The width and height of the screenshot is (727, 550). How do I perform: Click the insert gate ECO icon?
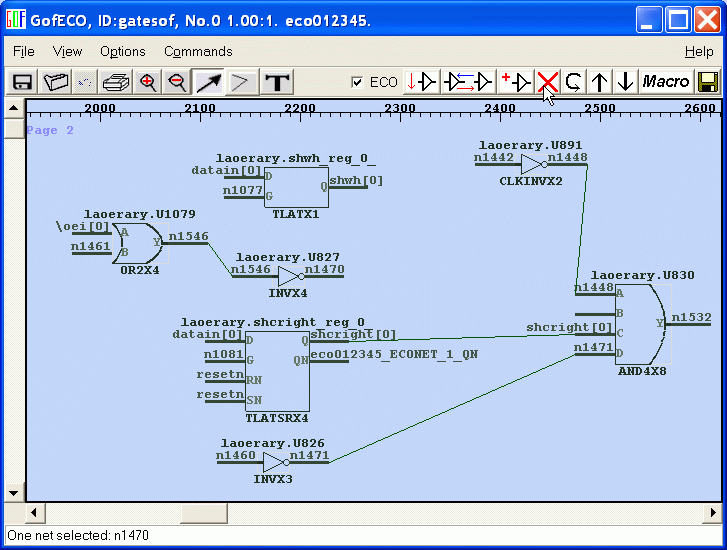pyautogui.click(x=422, y=82)
